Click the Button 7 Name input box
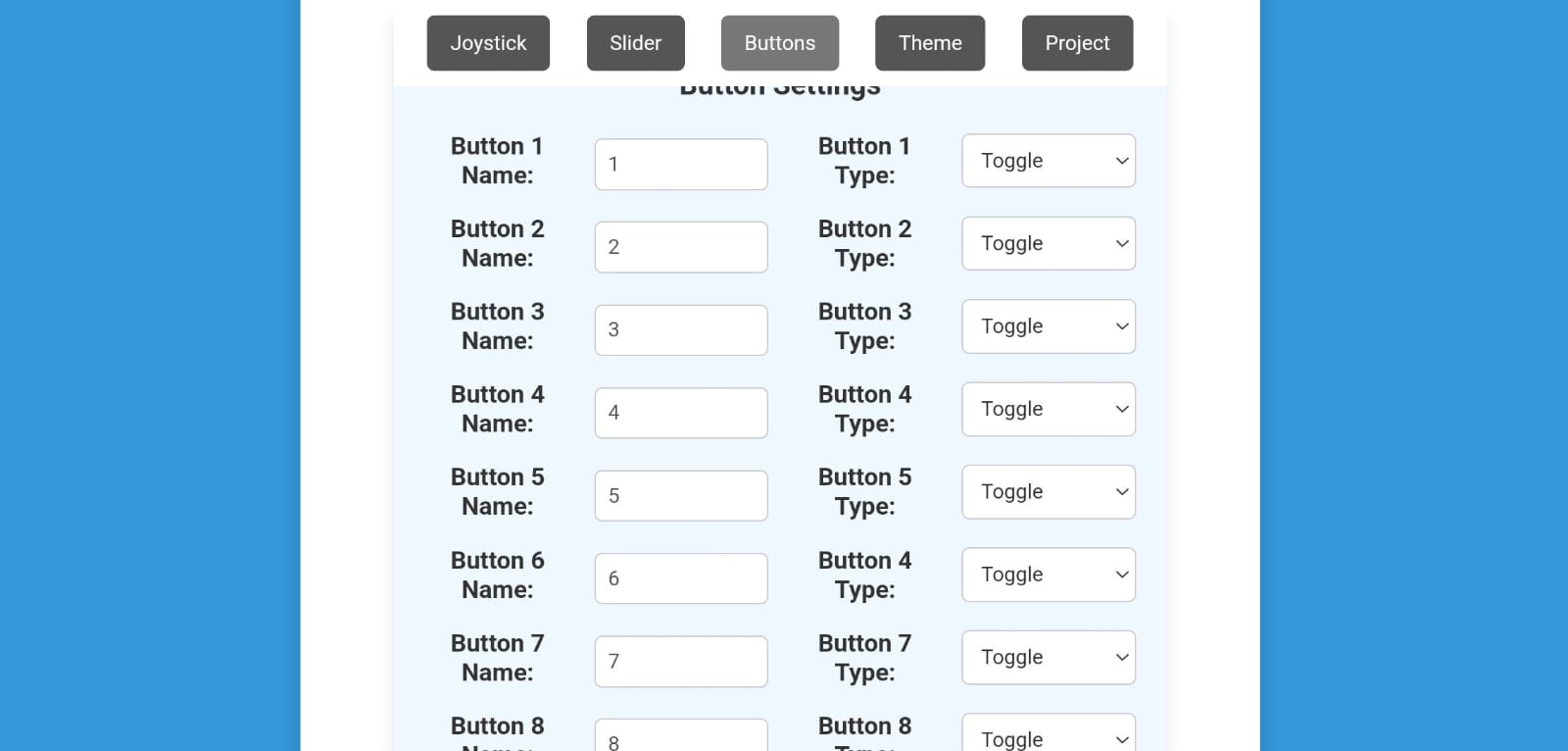The width and height of the screenshot is (1568, 751). point(680,661)
